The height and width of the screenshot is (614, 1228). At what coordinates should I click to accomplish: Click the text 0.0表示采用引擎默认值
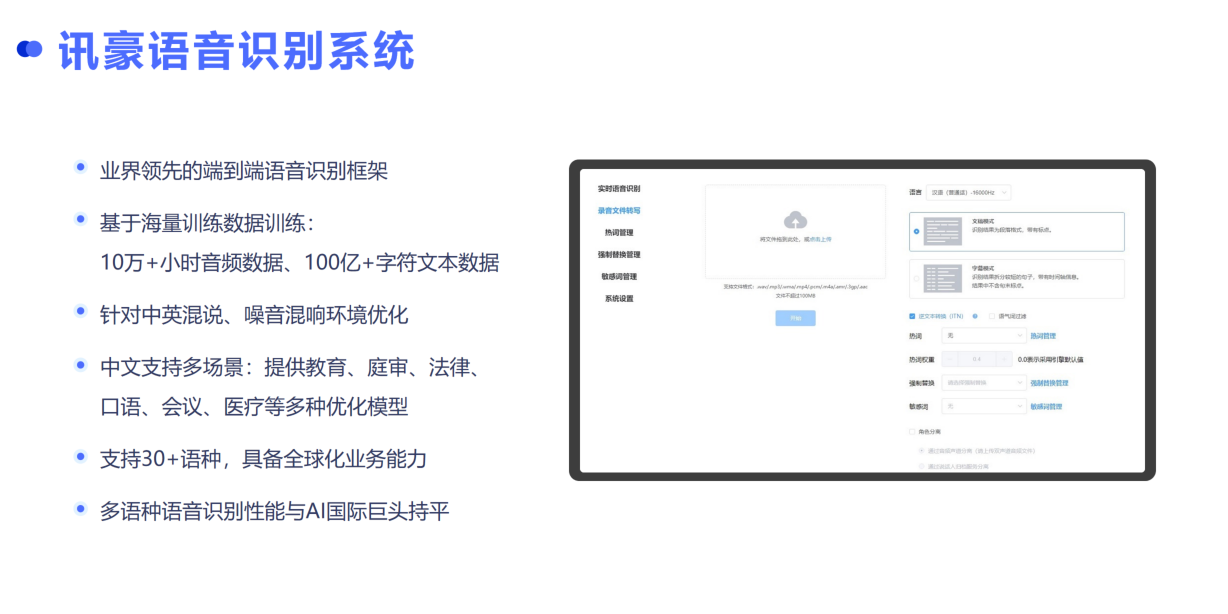[x=1050, y=360]
